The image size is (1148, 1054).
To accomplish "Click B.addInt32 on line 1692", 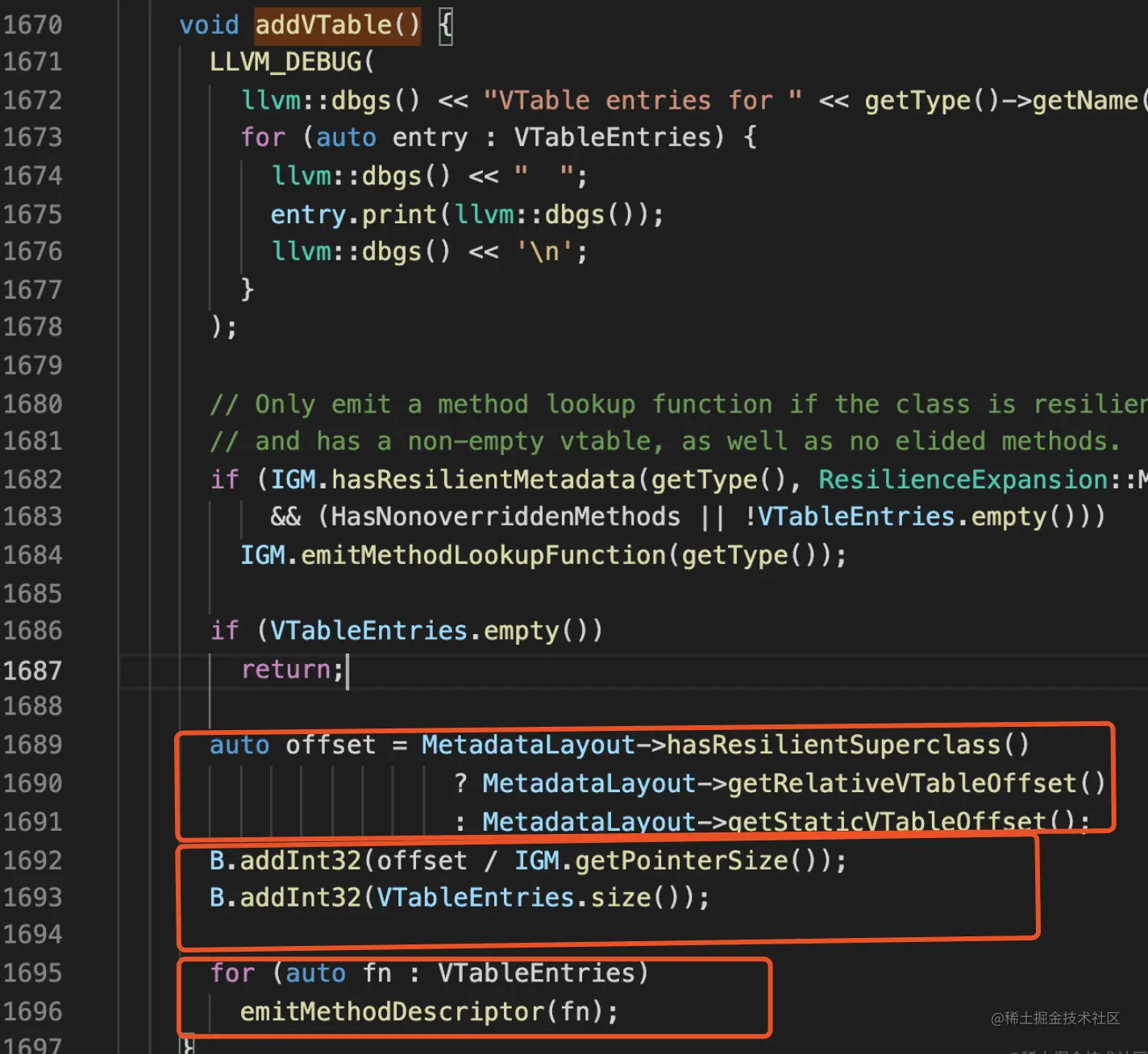I will (x=285, y=861).
